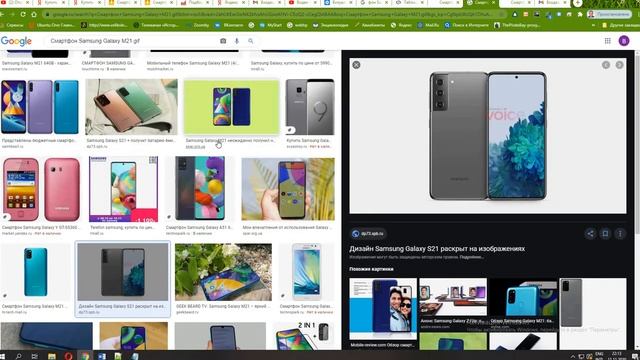640x360 pixels.
Task: Save previewed image to collection bookmark
Action: tap(605, 233)
